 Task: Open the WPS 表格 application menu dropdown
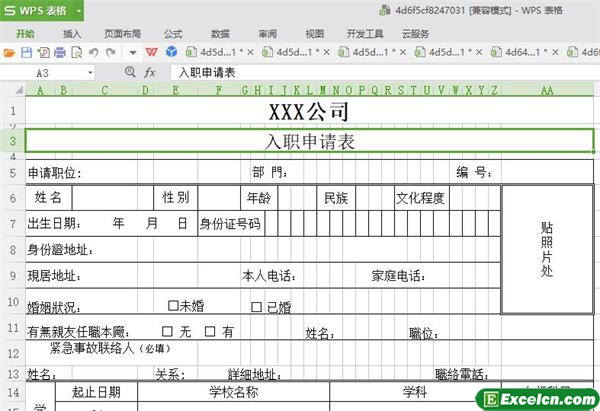(79, 11)
